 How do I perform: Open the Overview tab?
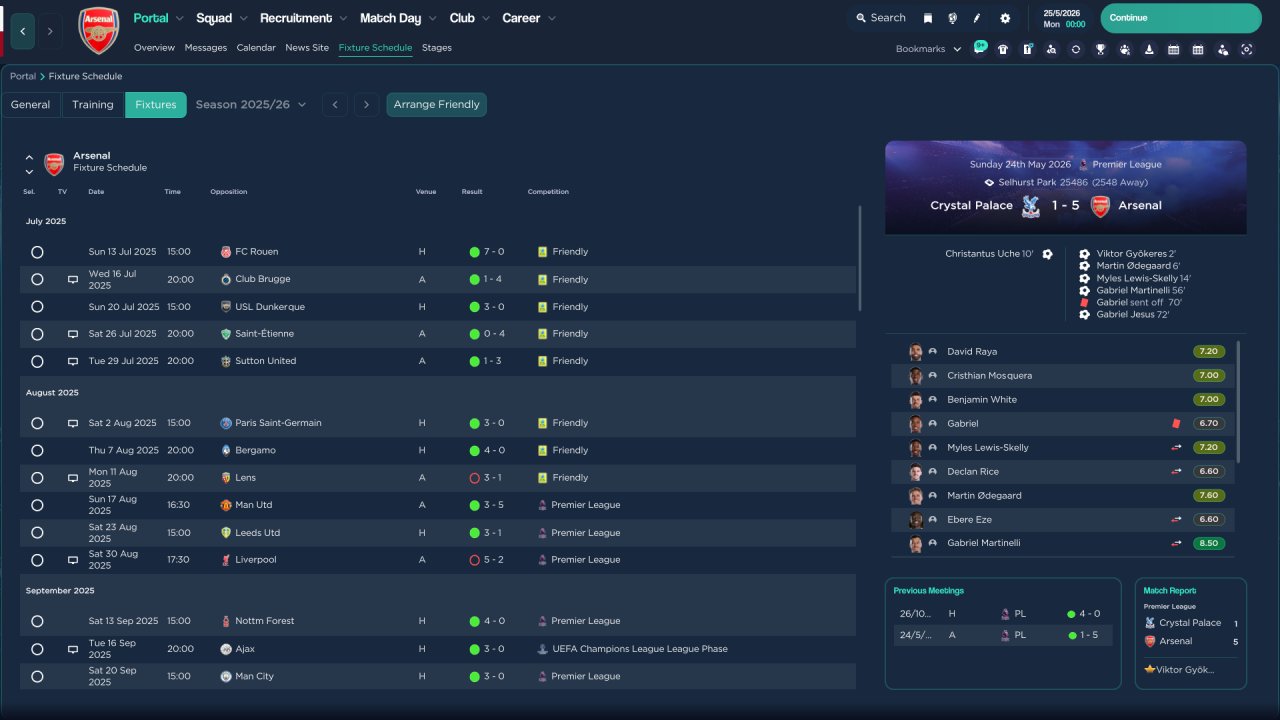point(154,48)
